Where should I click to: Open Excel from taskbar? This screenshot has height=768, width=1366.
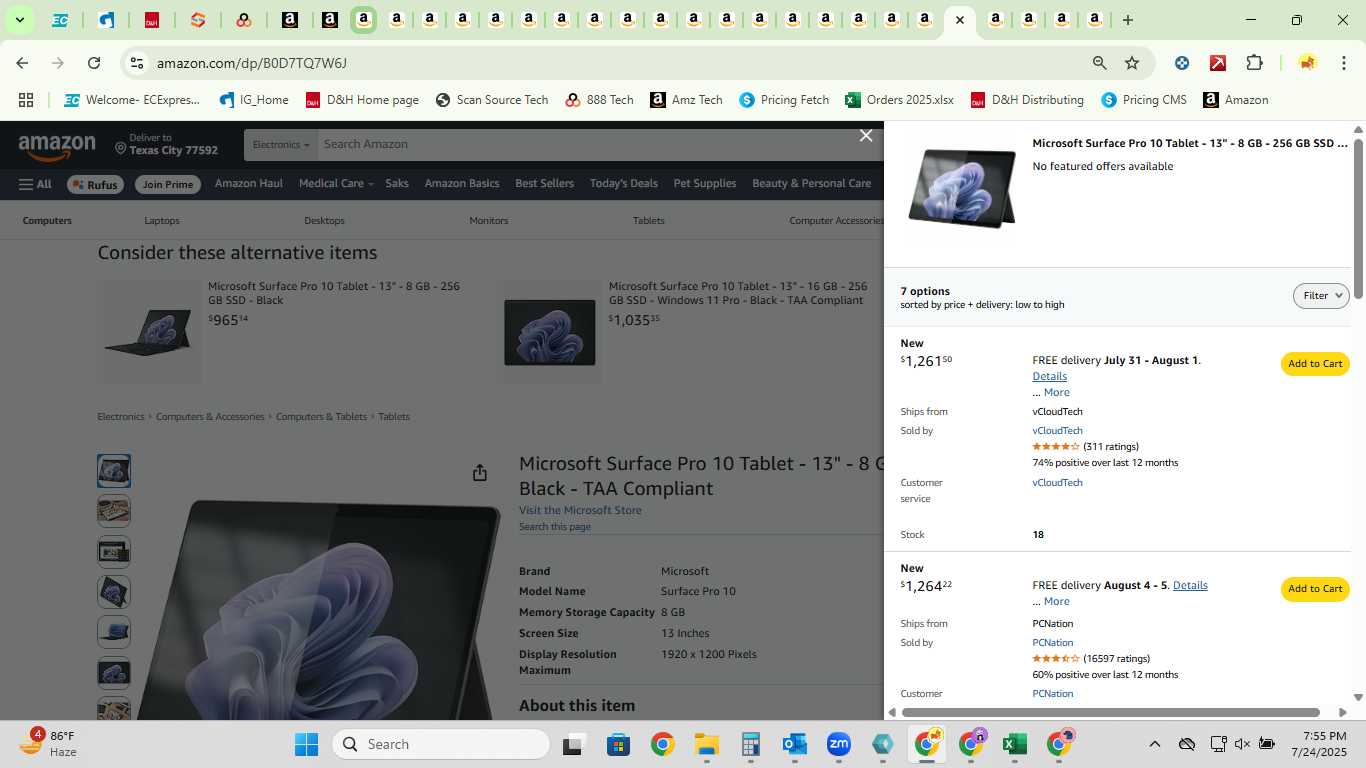coord(1014,744)
